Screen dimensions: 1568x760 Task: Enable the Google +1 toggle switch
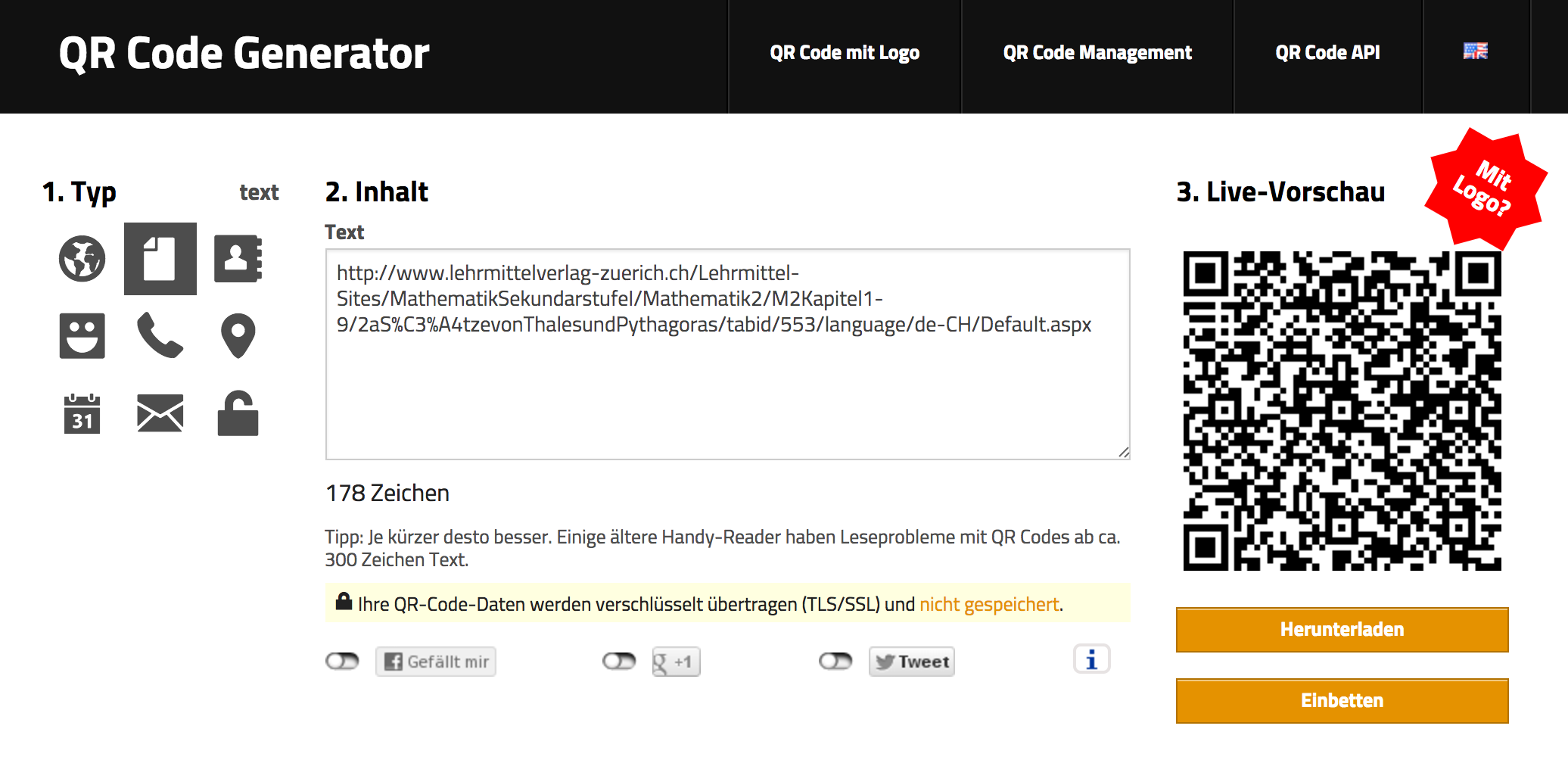[x=619, y=662]
